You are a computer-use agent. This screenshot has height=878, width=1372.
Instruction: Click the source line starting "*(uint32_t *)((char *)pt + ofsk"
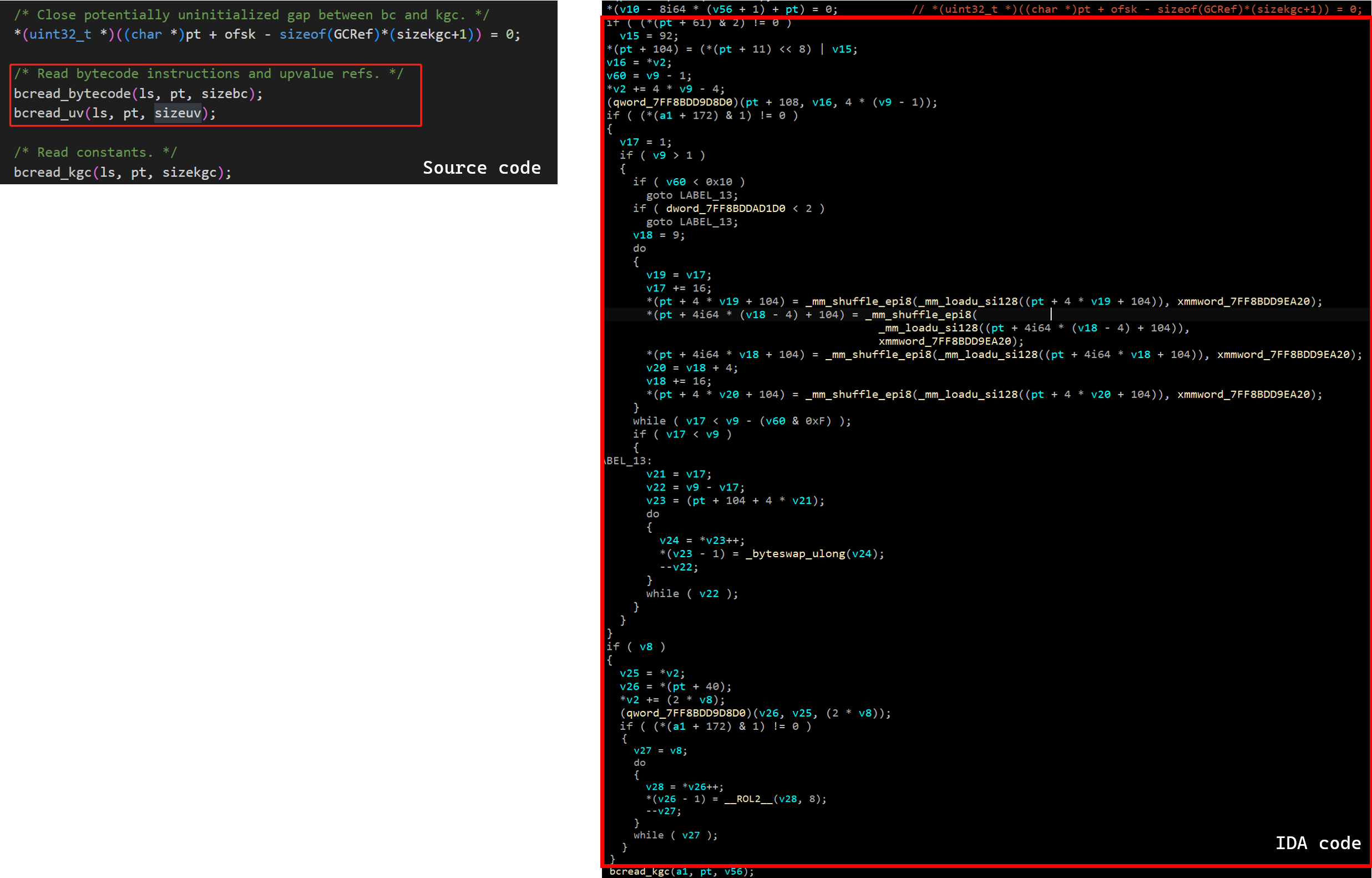click(267, 34)
